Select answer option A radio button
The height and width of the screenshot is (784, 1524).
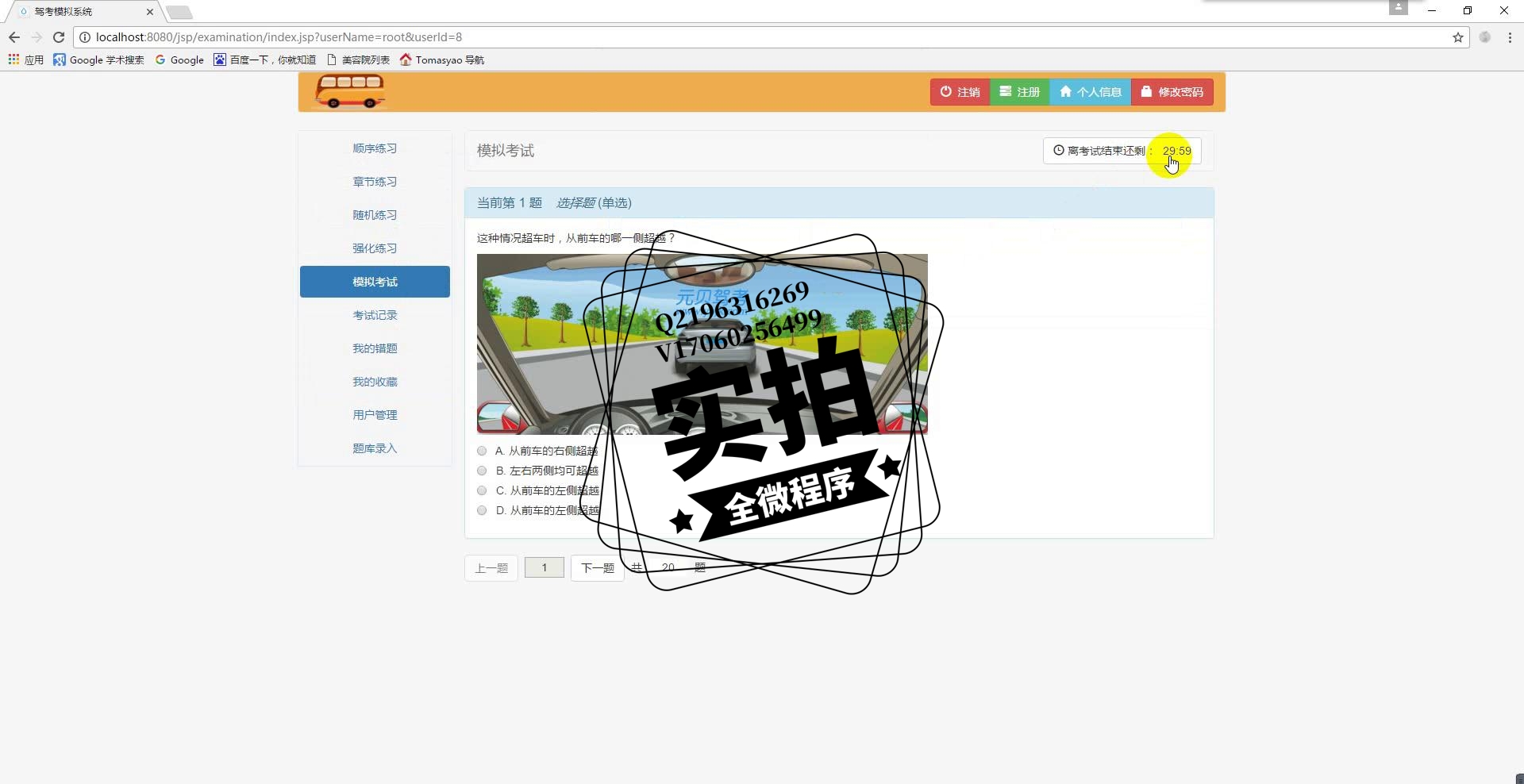tap(482, 451)
